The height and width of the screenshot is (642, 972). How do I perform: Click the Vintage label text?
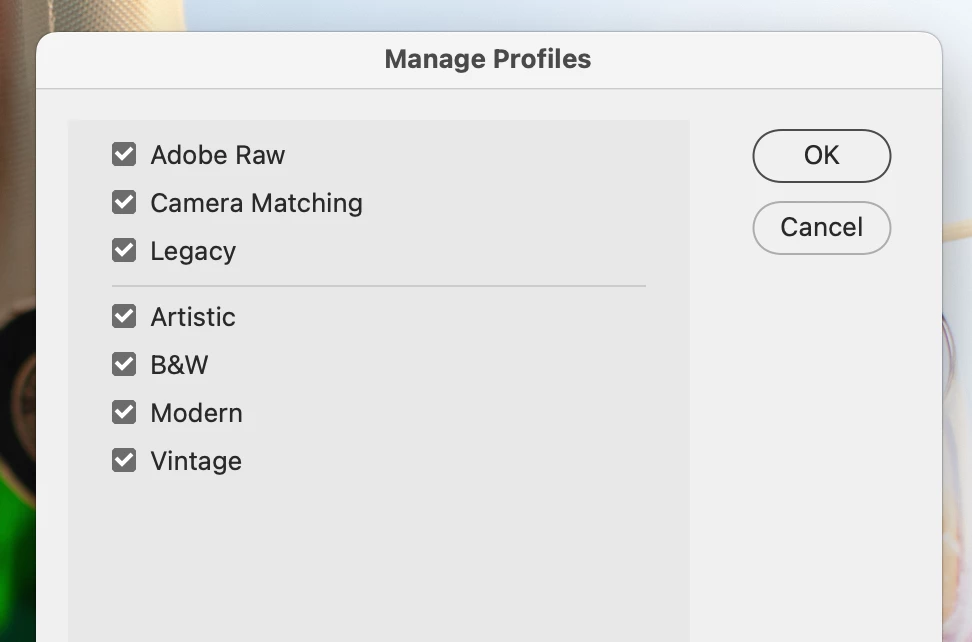coord(196,461)
